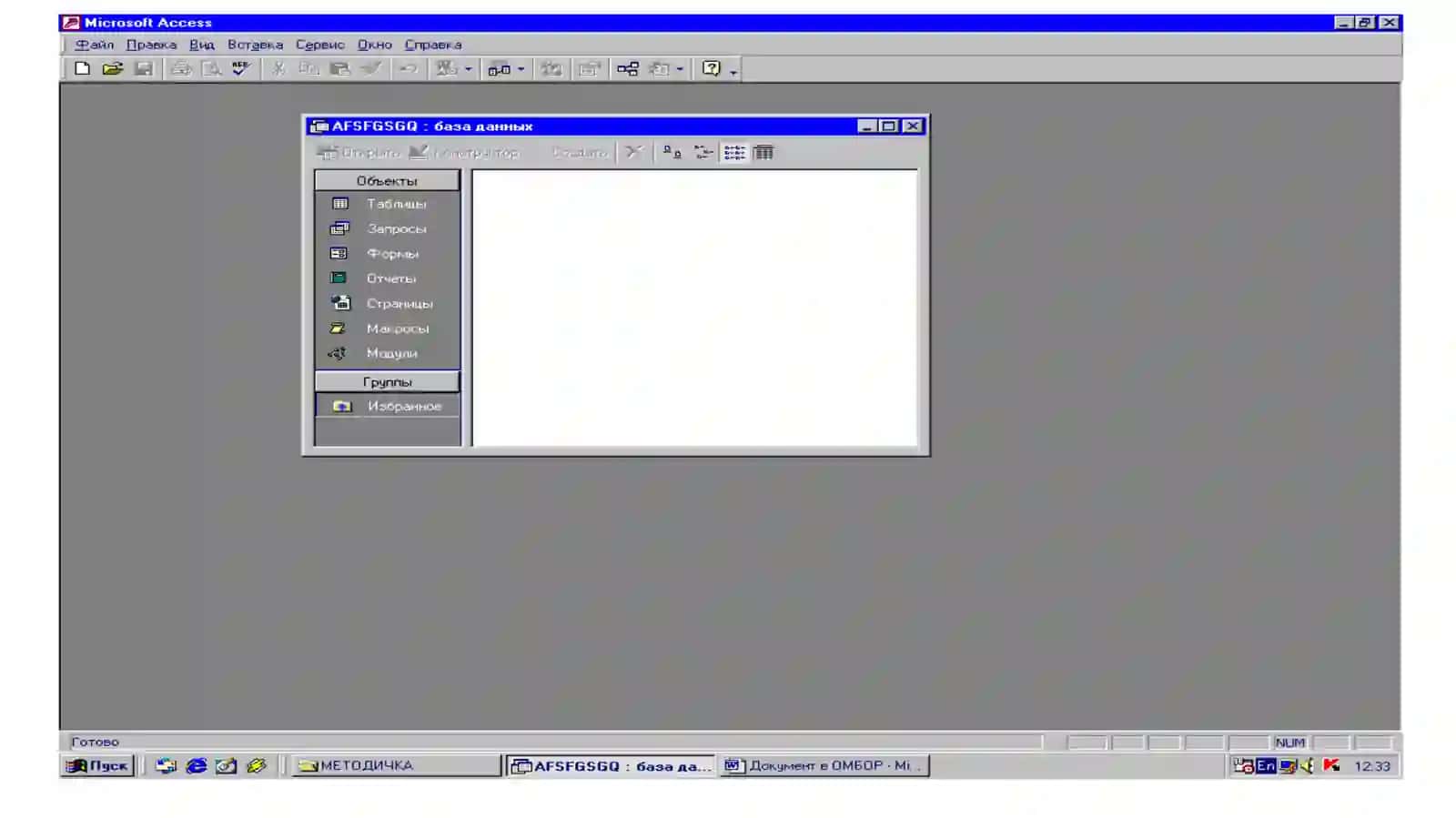
Task: Click Открыть in the database window toolbar
Action: click(359, 153)
